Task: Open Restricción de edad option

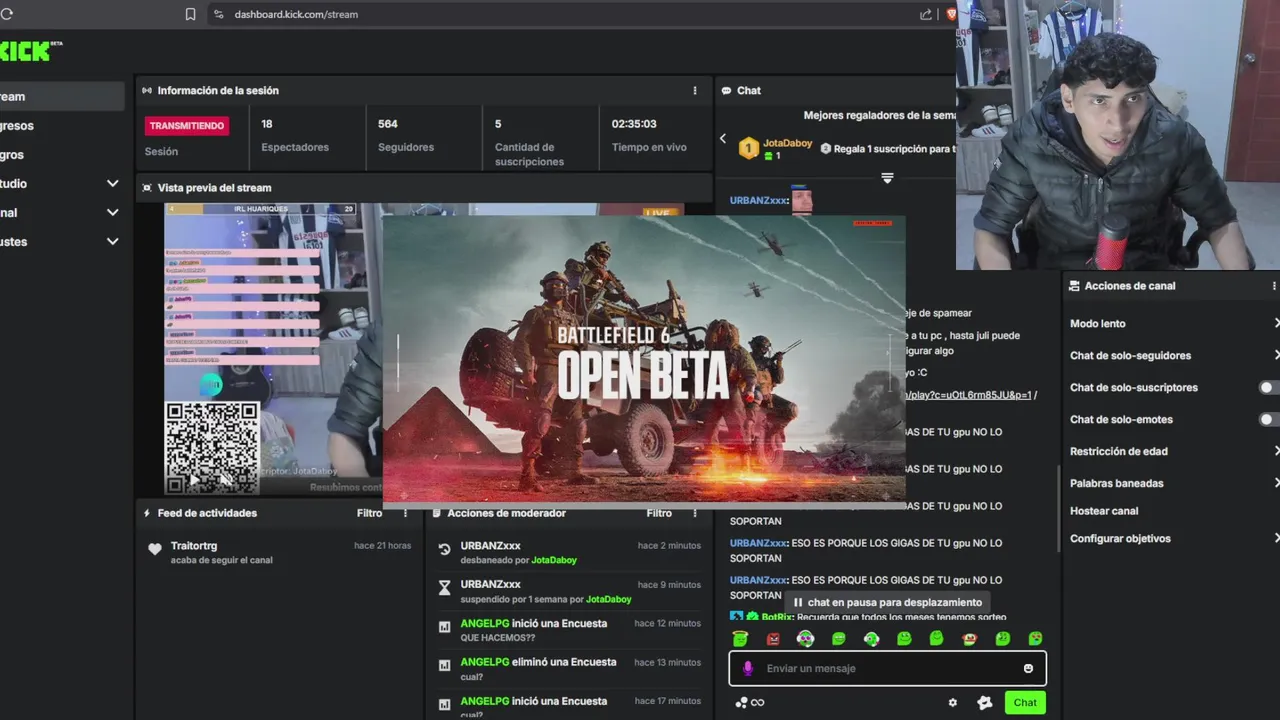Action: point(1174,451)
